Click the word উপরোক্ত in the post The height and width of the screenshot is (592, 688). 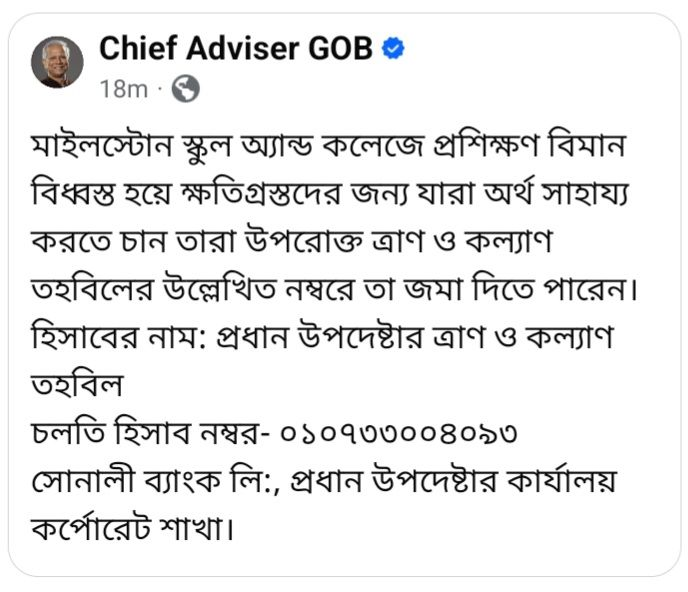coord(279,243)
